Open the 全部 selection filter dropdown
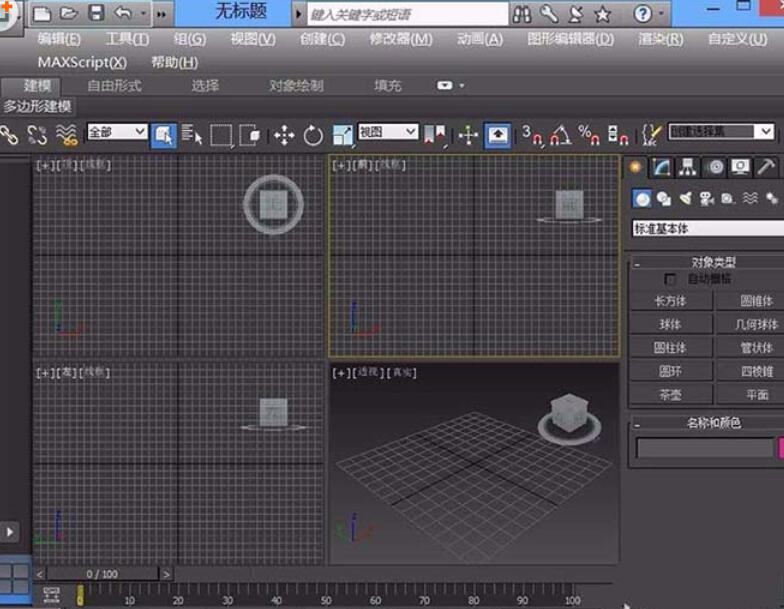Image resolution: width=784 pixels, height=609 pixels. (x=117, y=132)
